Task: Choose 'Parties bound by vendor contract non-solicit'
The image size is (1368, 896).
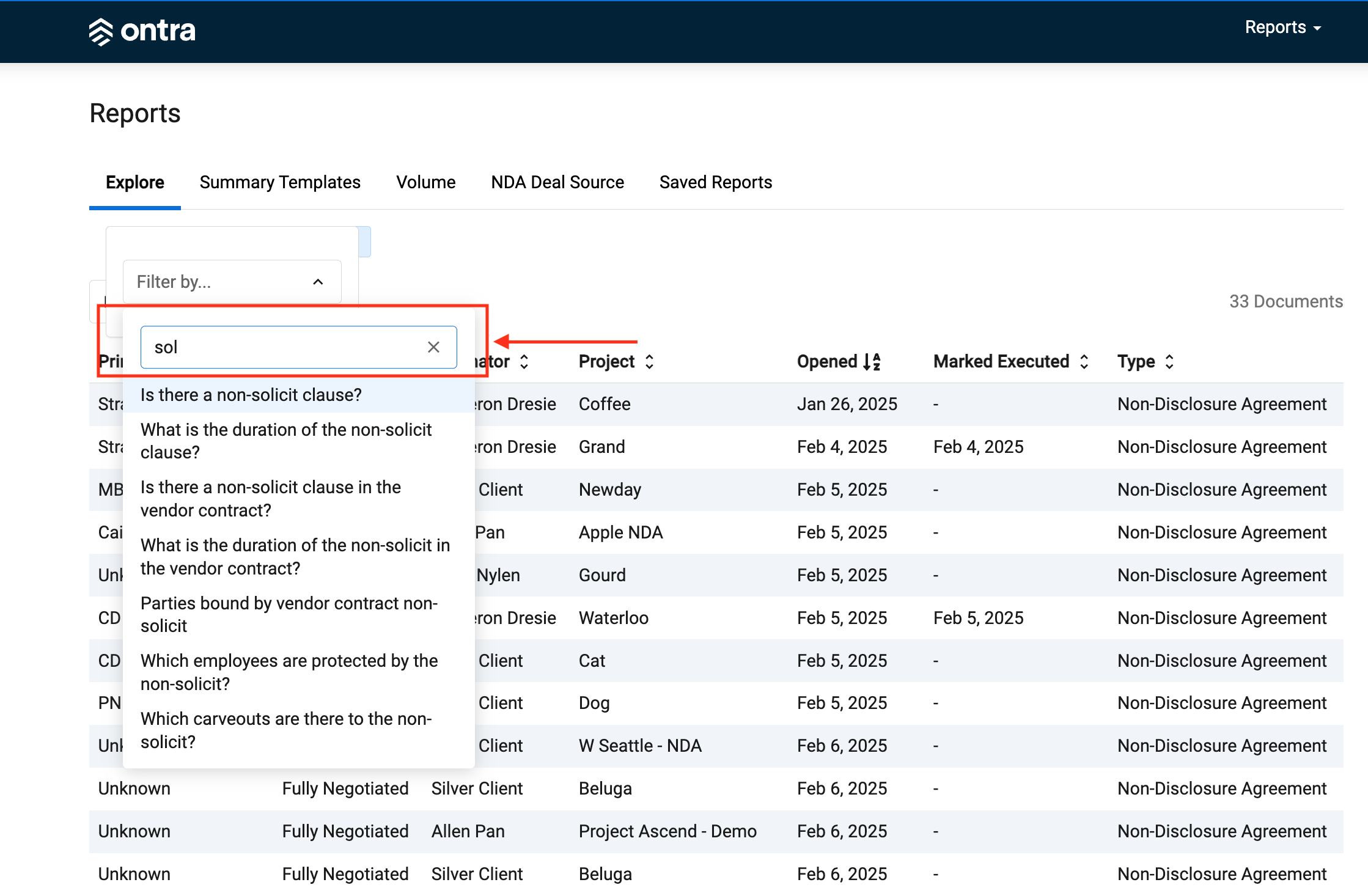Action: click(x=299, y=614)
